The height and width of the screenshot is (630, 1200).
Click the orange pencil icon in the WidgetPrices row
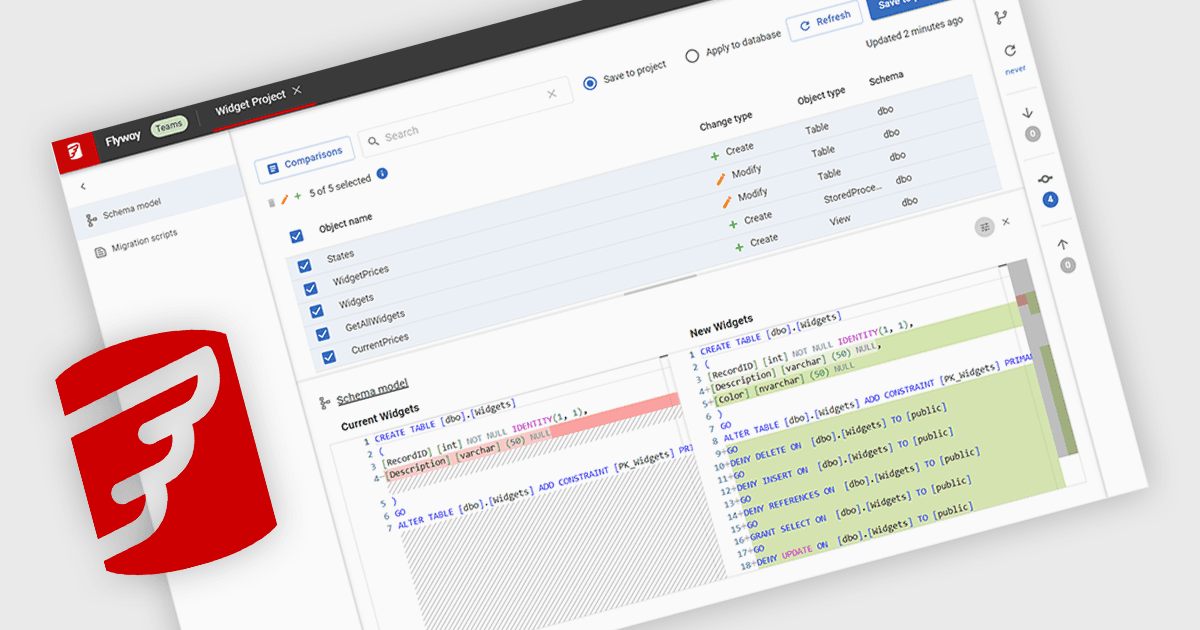click(721, 179)
